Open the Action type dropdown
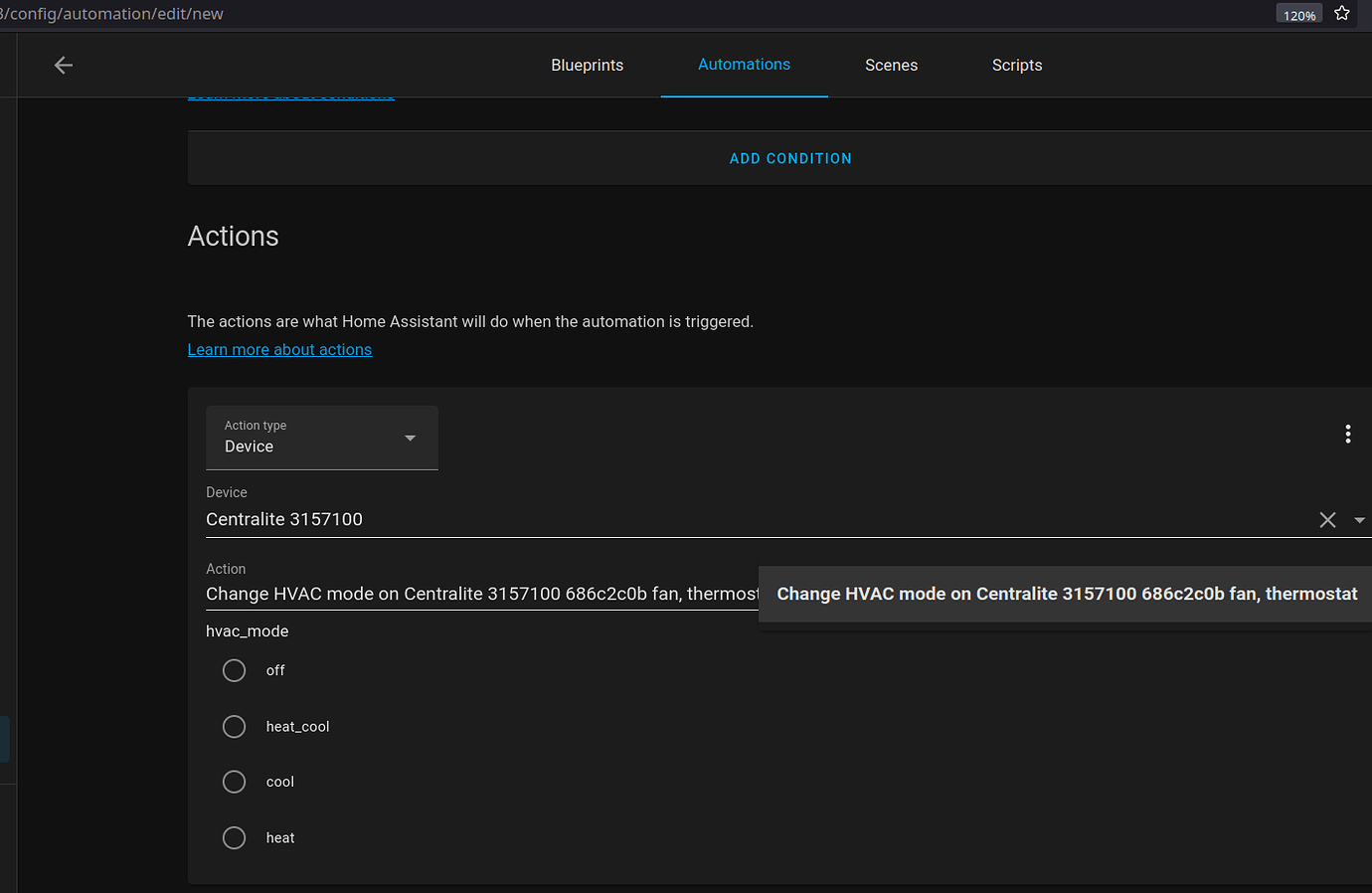This screenshot has width=1372, height=893. pos(321,438)
